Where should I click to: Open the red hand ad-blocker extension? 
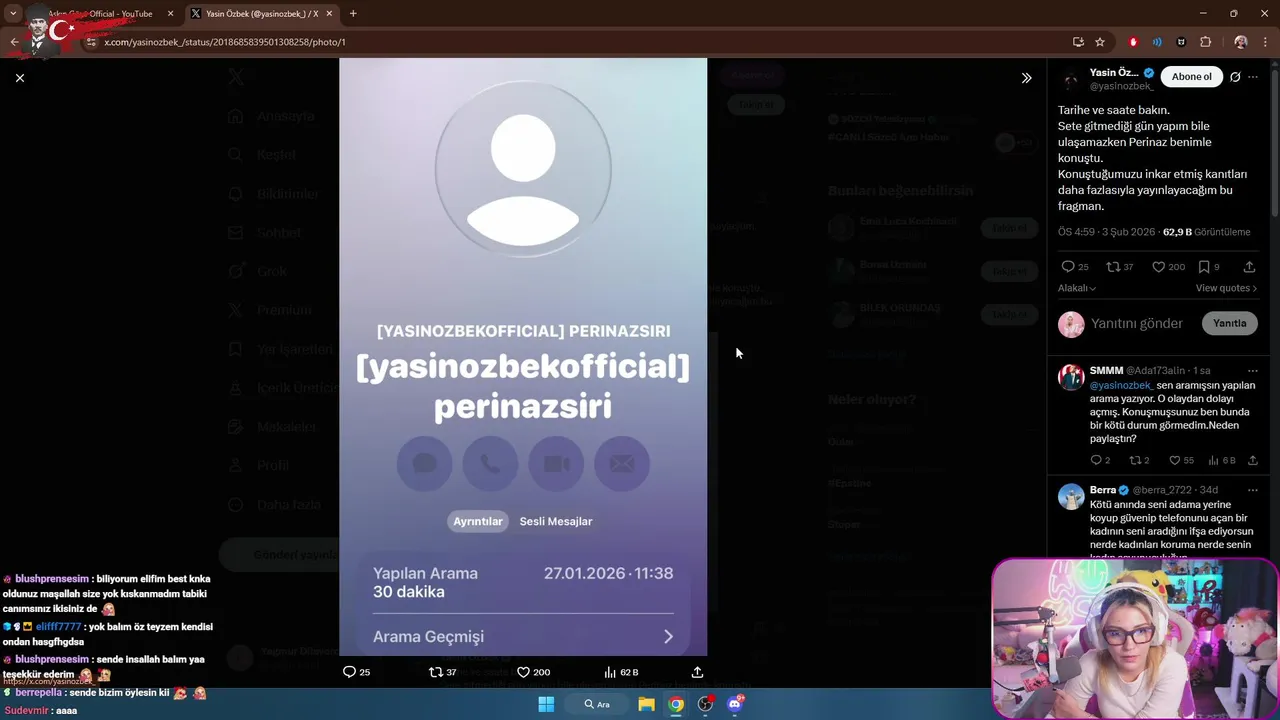tap(1133, 42)
